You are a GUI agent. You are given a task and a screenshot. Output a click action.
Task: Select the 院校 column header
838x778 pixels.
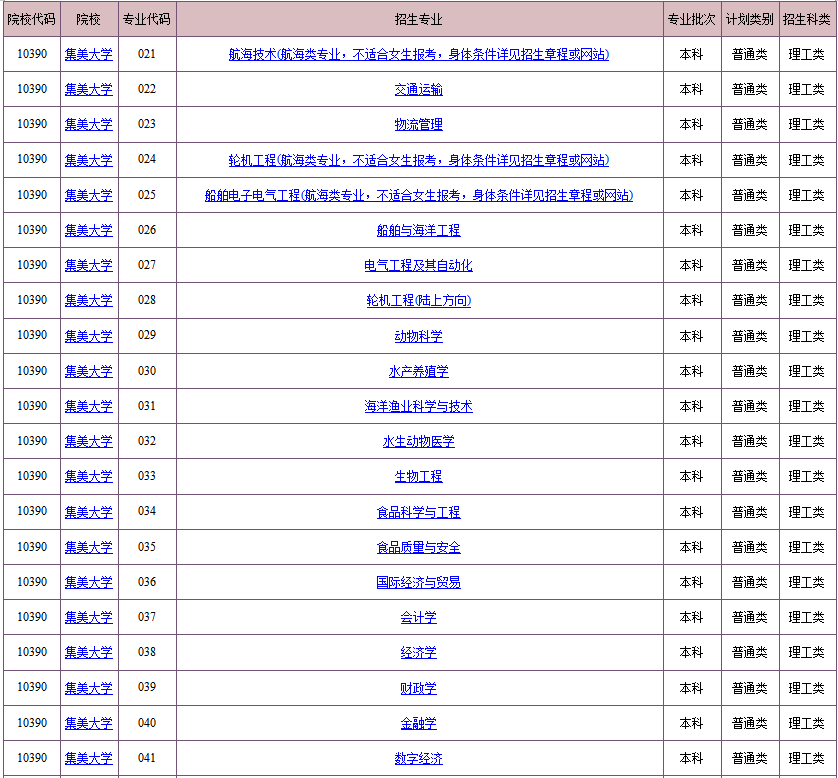click(89, 19)
